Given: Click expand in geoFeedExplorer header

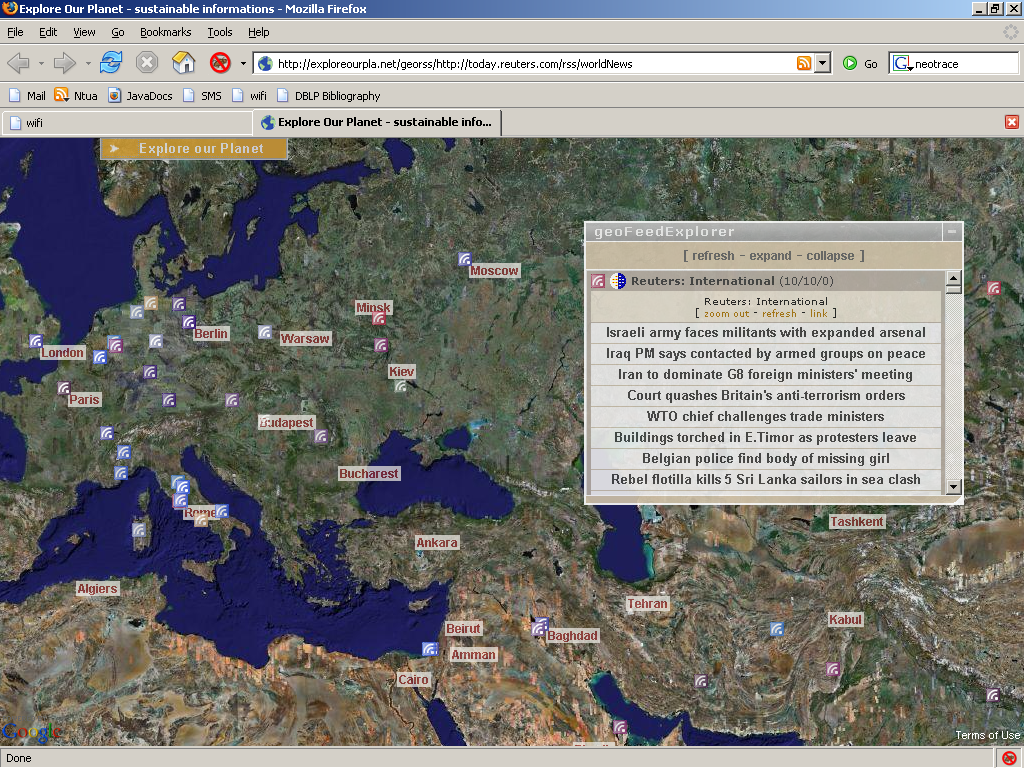Looking at the screenshot, I should coord(770,255).
